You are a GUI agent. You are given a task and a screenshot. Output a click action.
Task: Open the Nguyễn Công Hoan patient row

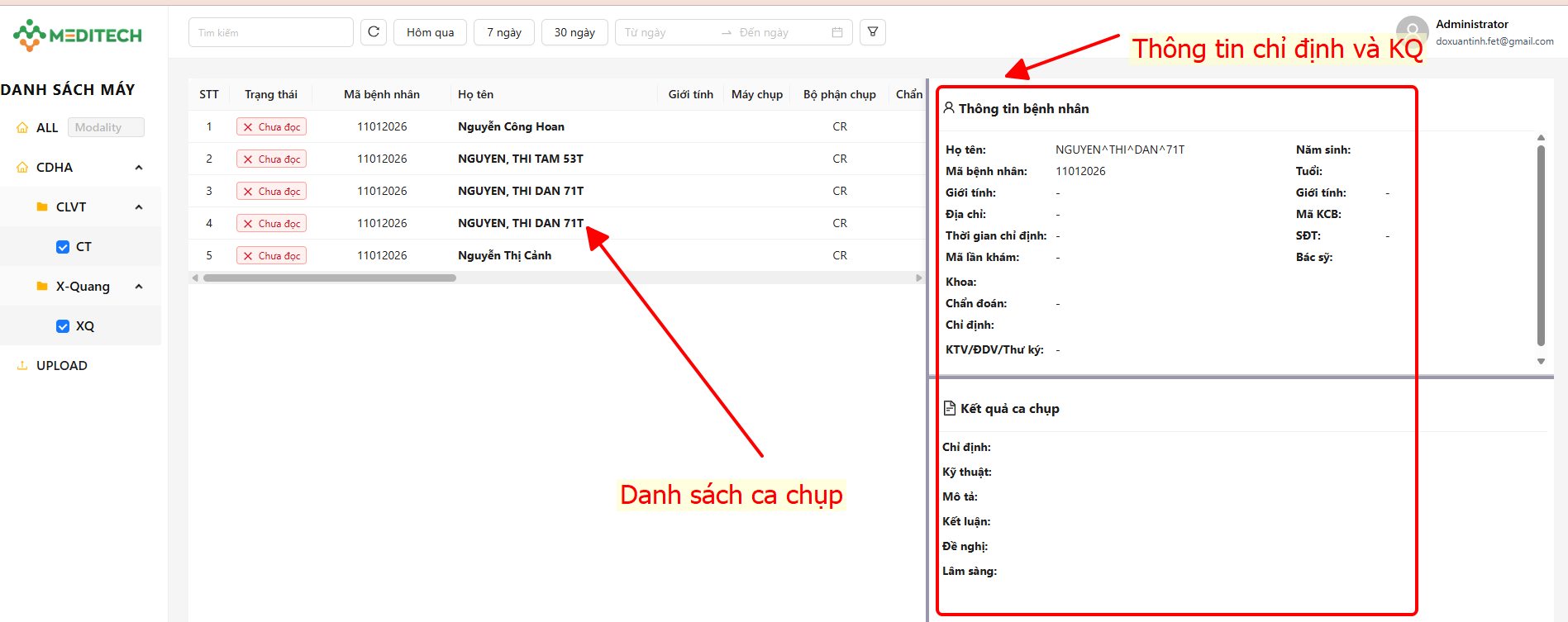[511, 126]
